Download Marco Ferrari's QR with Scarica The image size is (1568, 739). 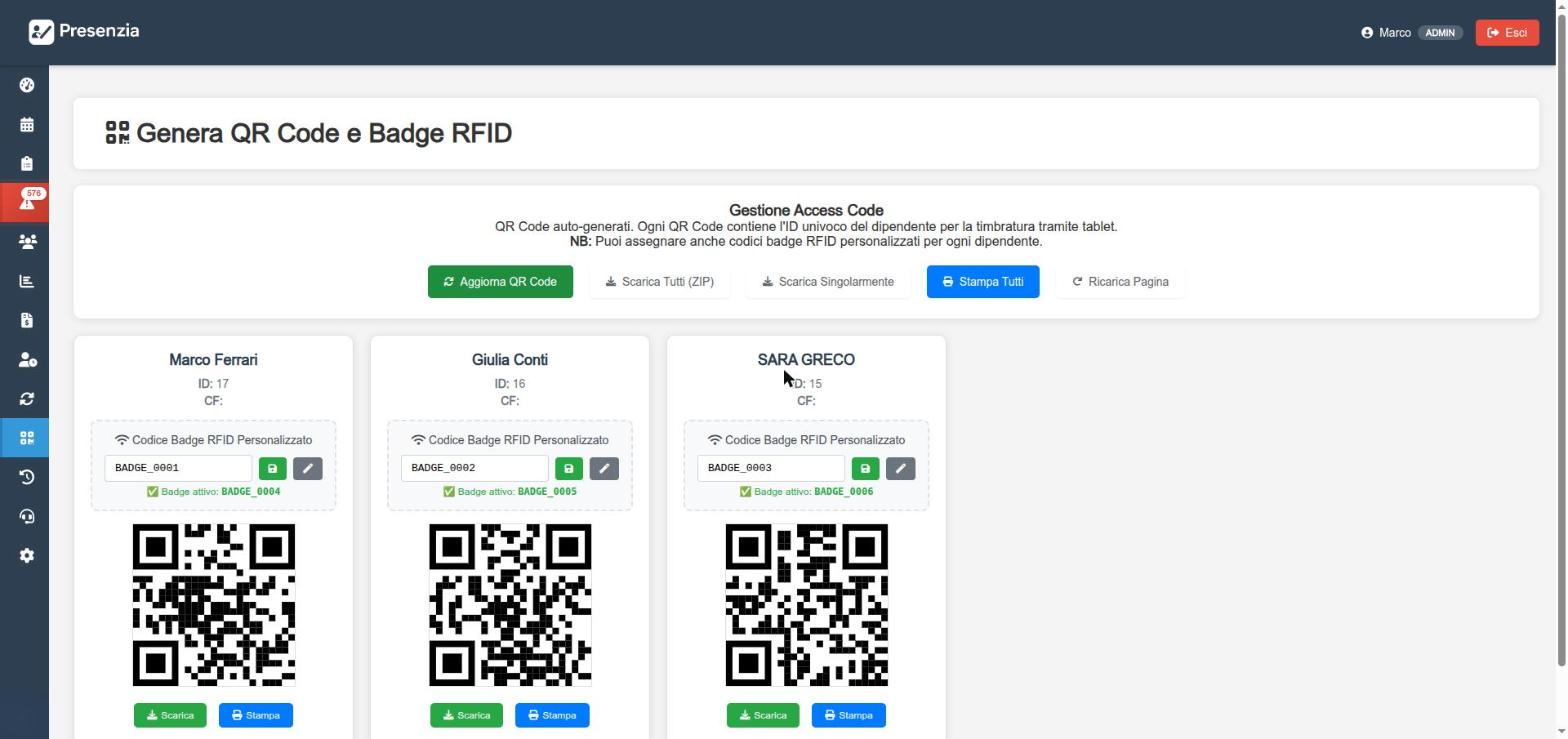click(x=170, y=715)
